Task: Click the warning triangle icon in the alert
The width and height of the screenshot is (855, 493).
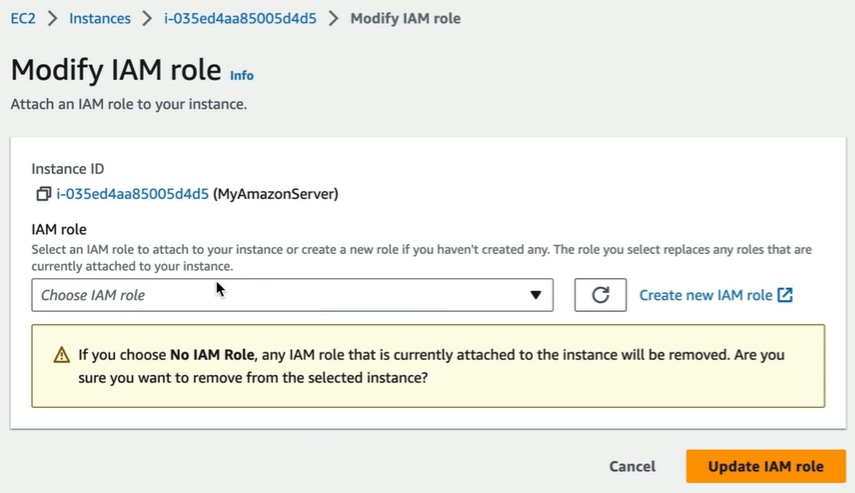Action: [62, 355]
